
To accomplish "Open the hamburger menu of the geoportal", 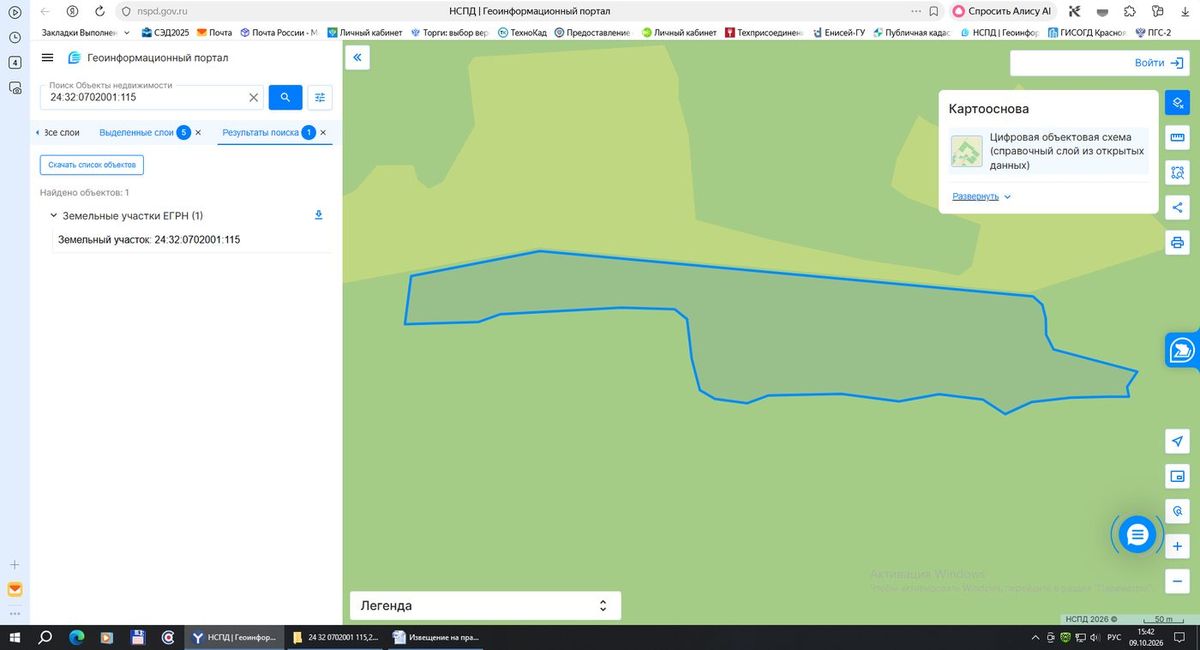I will 47,58.
